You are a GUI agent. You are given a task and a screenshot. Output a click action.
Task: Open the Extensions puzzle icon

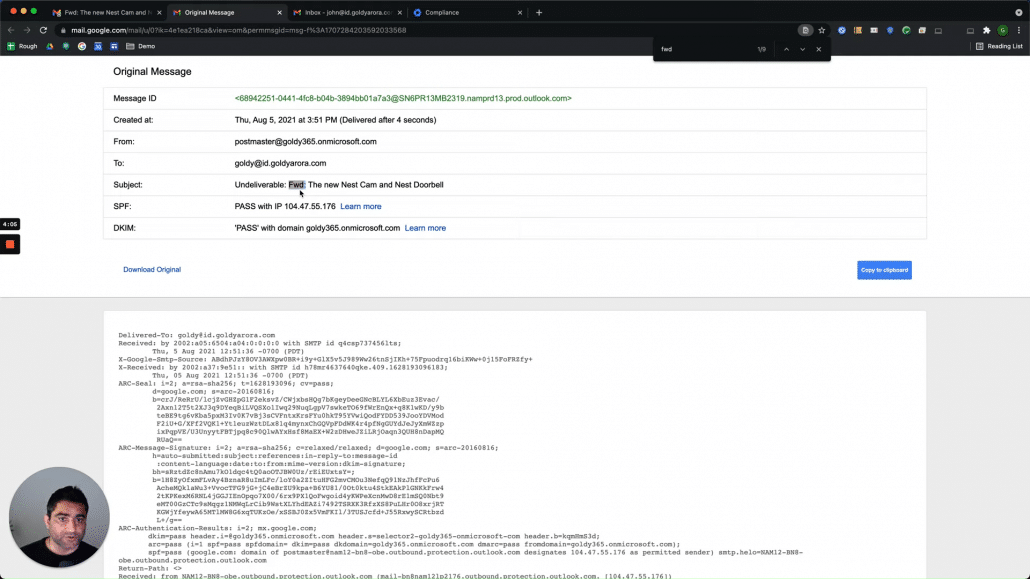986,30
